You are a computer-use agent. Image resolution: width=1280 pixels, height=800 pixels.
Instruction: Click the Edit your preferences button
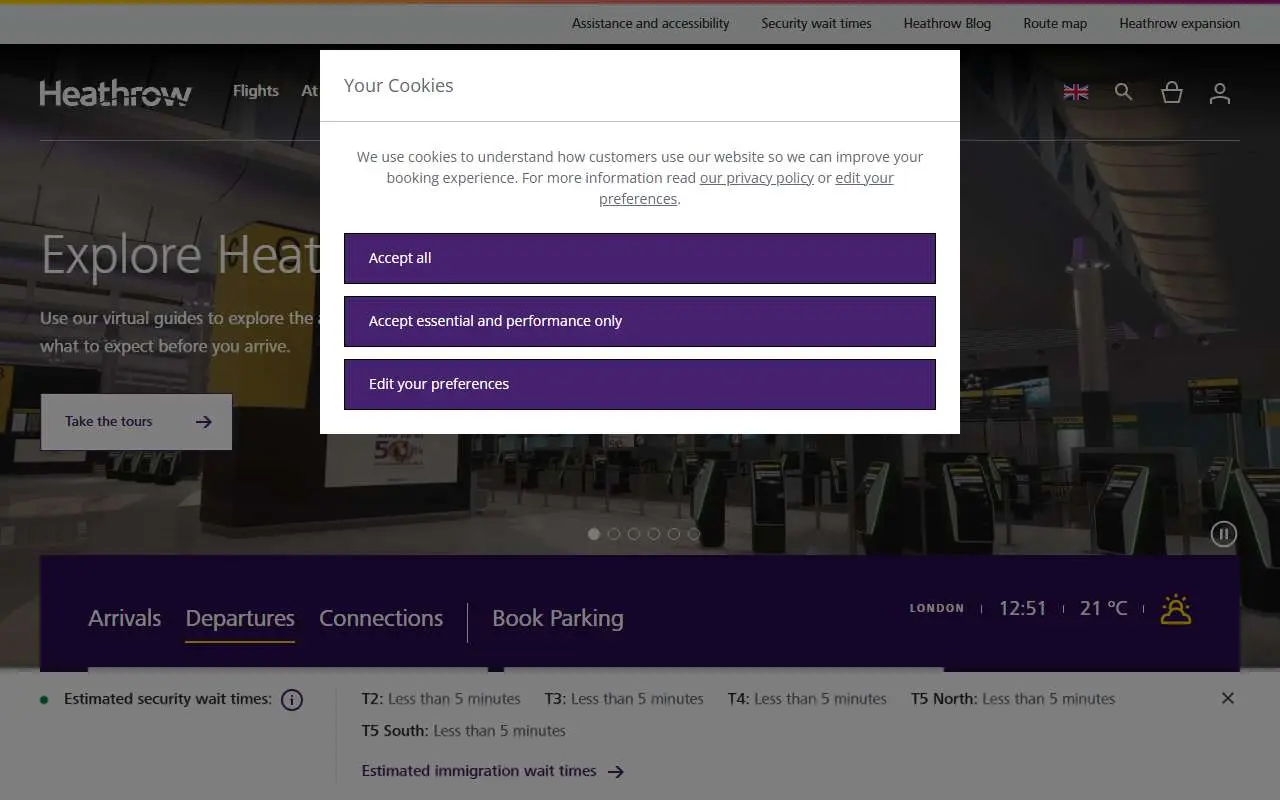click(x=640, y=384)
